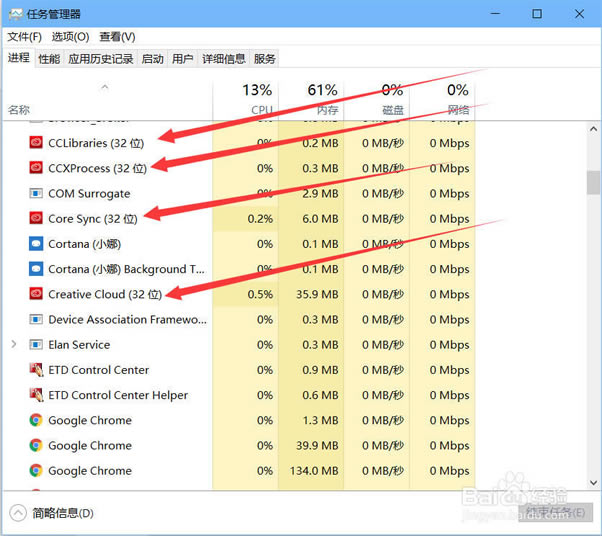Image resolution: width=602 pixels, height=536 pixels.
Task: Select Cortana (小娜) Background T... row name
Action: pos(126,269)
